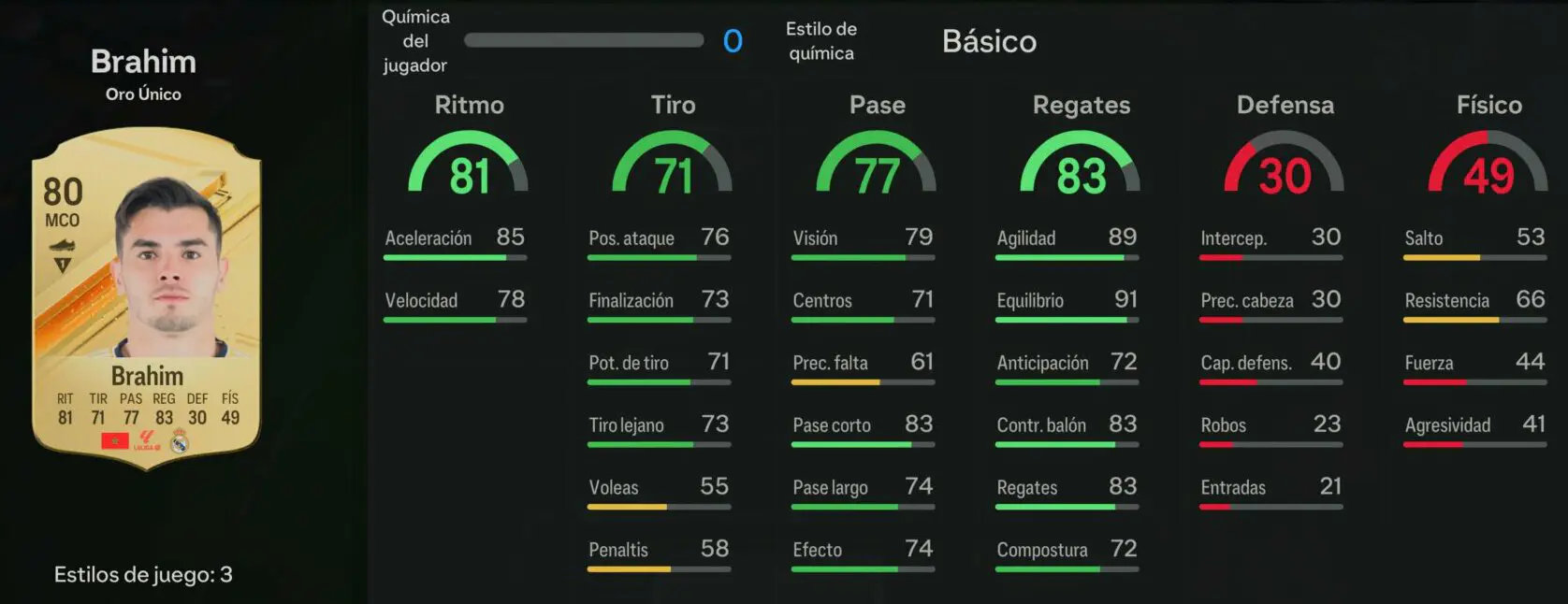Click the Morocco flag on the card

(x=115, y=440)
